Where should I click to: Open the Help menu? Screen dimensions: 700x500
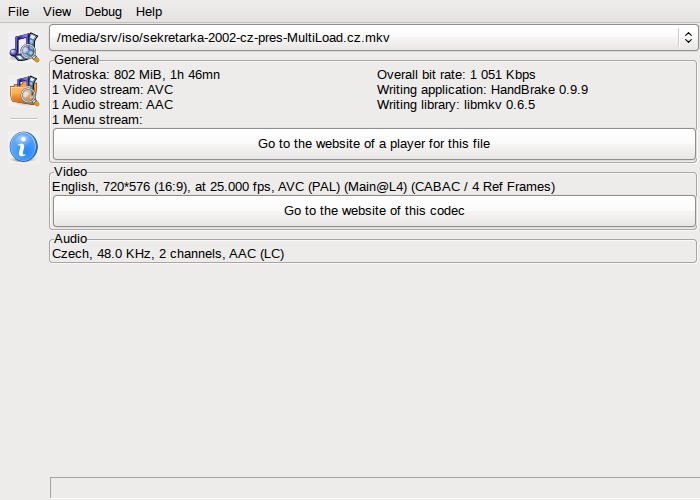pos(149,12)
